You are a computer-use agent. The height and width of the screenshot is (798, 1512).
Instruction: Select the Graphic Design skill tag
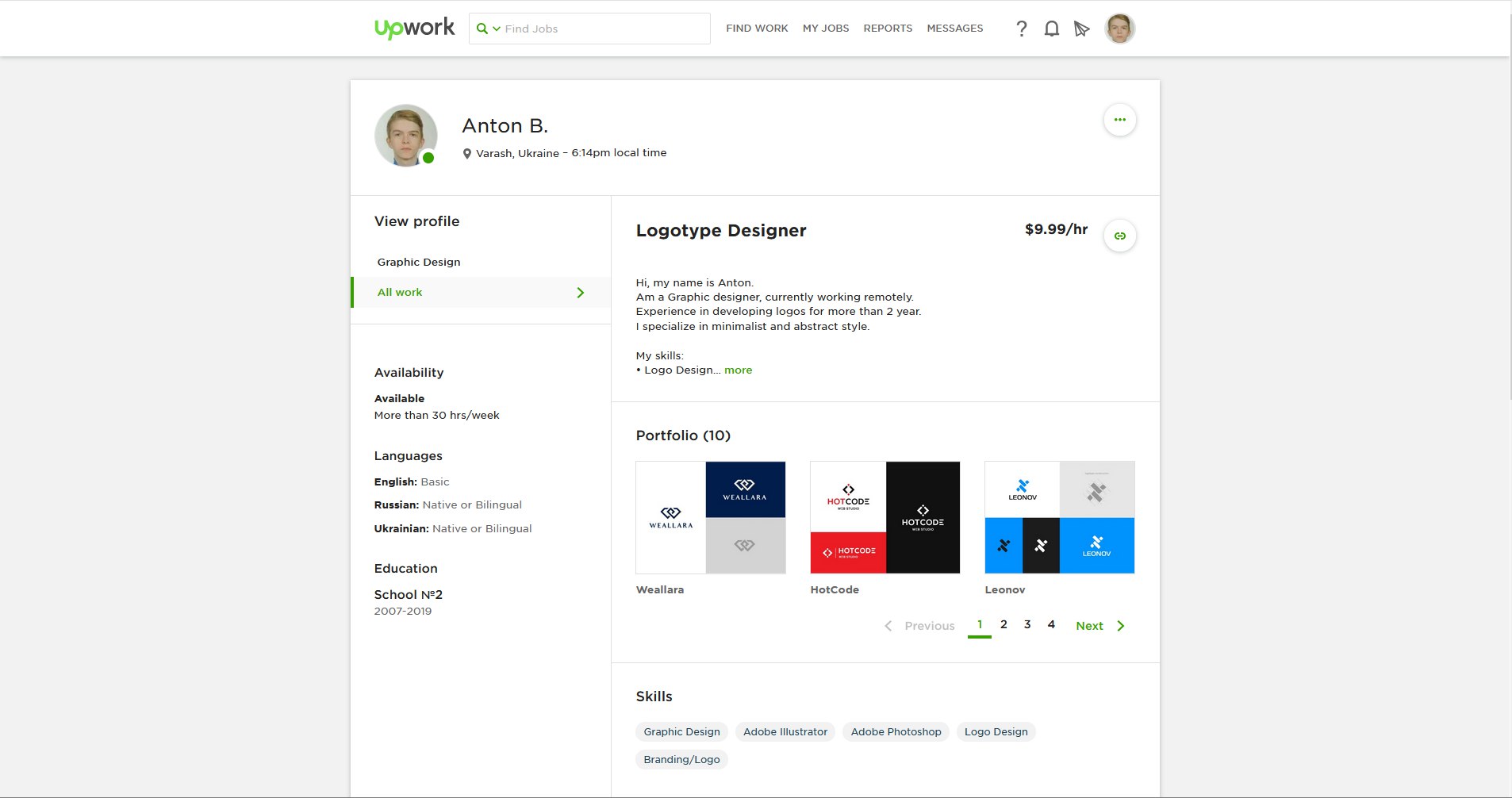tap(681, 731)
